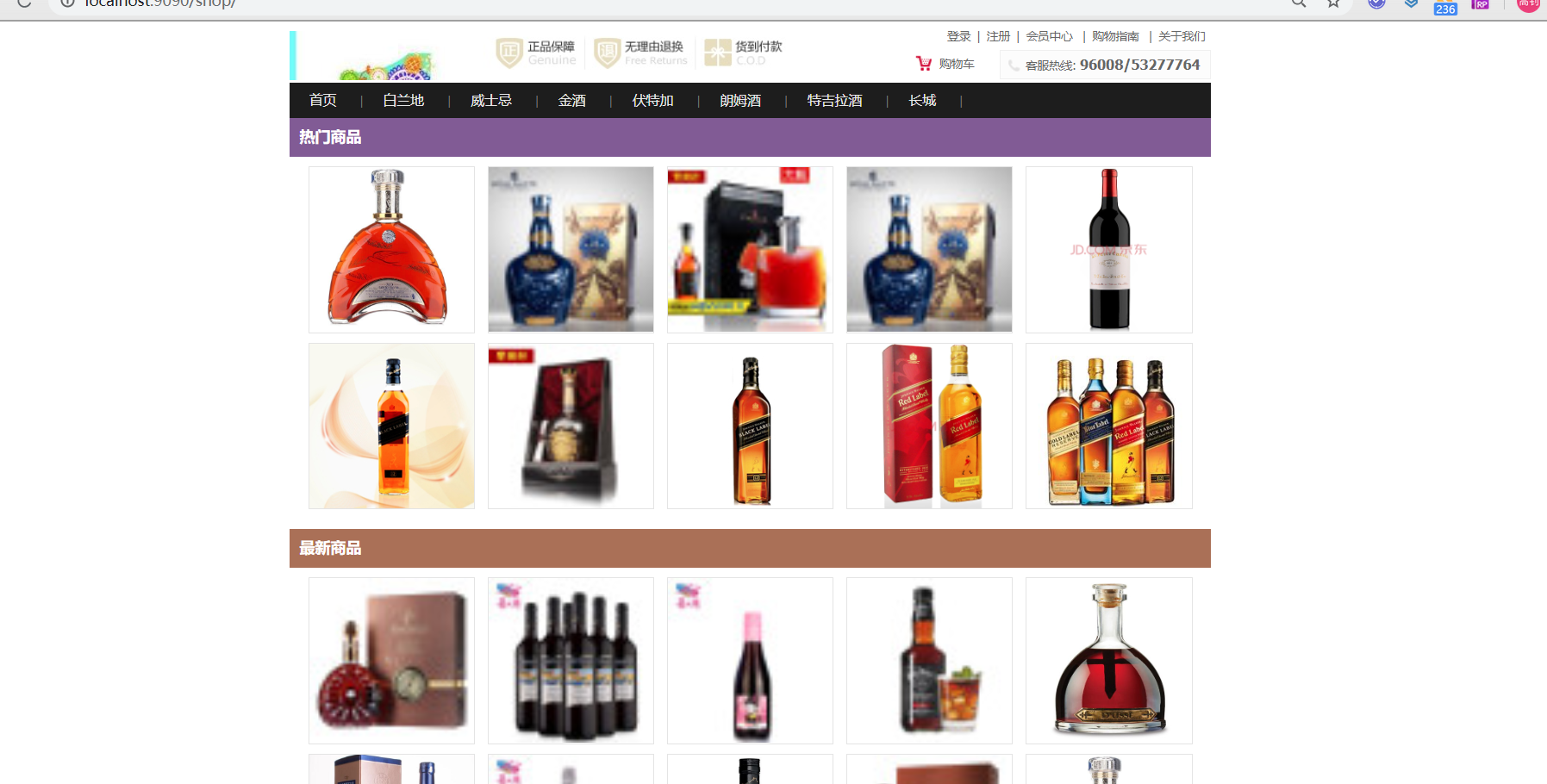Viewport: 1547px width, 784px height.
Task: Open the black gift box cognac product
Action: (x=750, y=250)
